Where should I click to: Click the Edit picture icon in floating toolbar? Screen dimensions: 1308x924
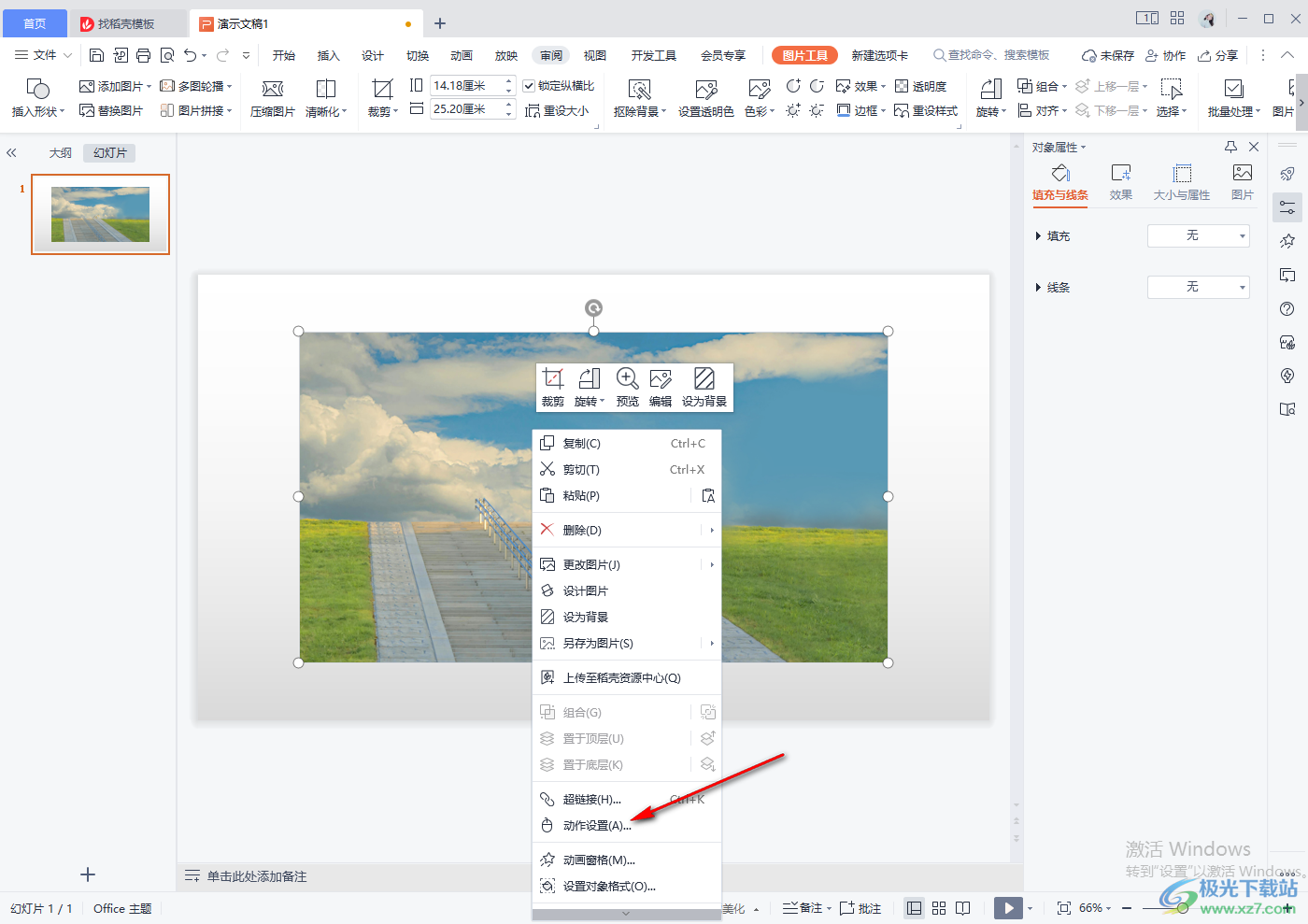point(661,378)
